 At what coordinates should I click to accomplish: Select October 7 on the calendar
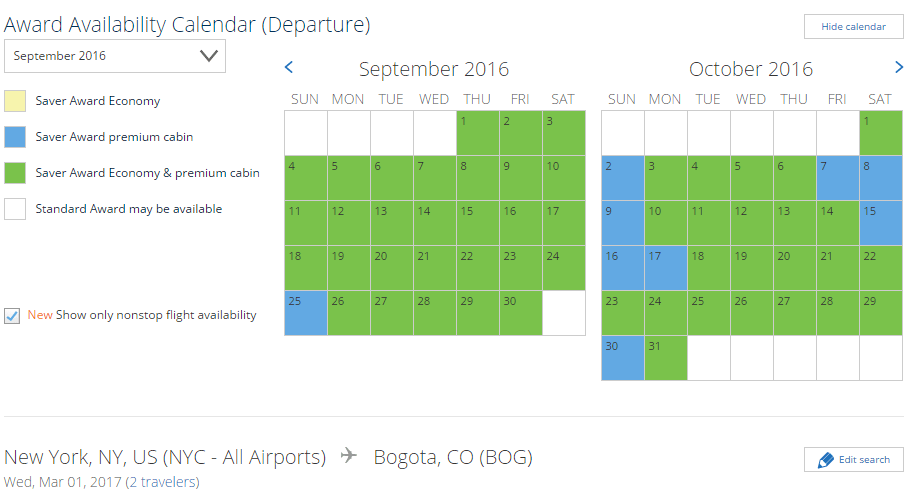pyautogui.click(x=838, y=178)
